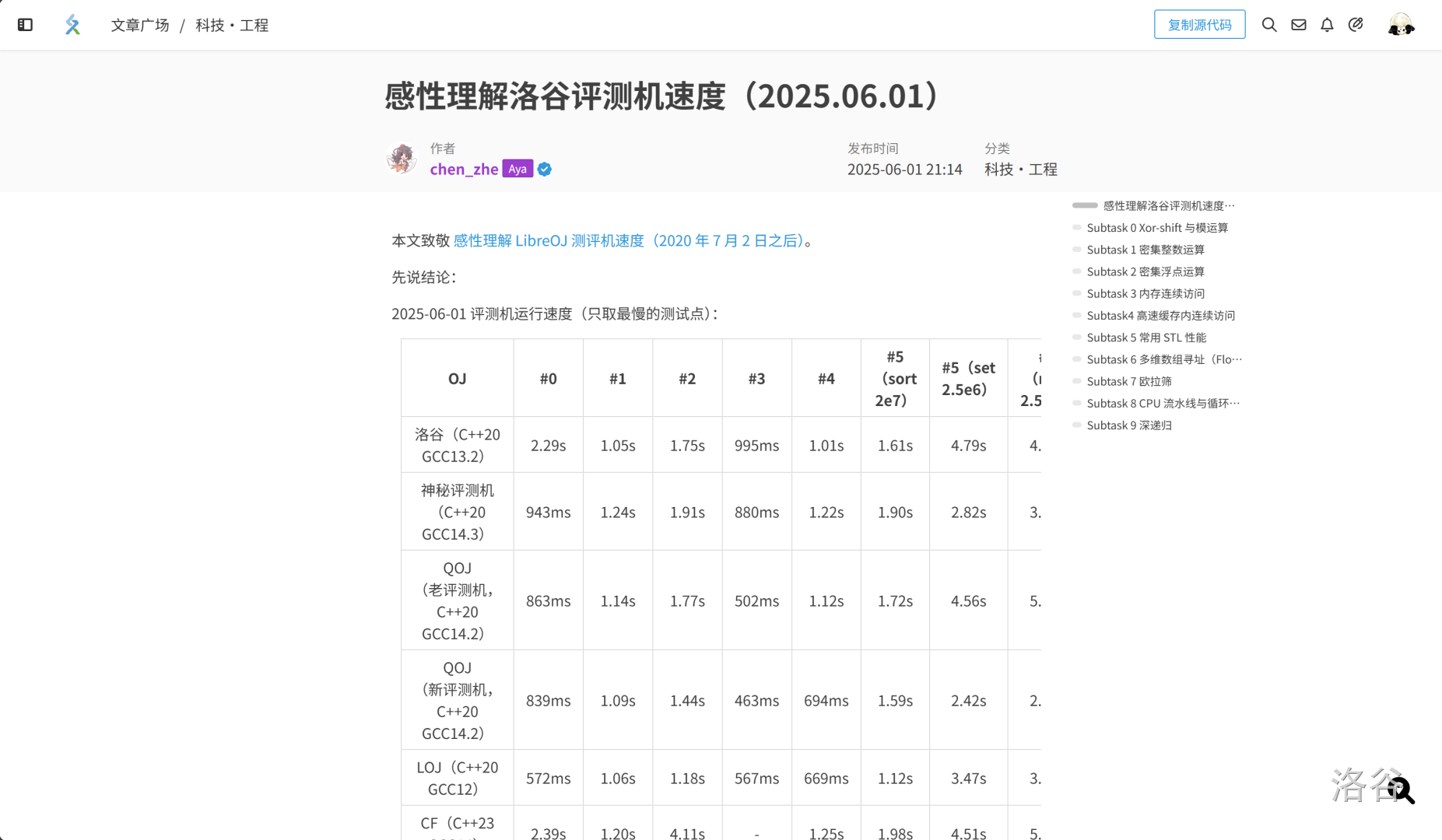Jump to Subtask 7 欧拉筛 section
Image resolution: width=1442 pixels, height=840 pixels.
pos(1129,382)
